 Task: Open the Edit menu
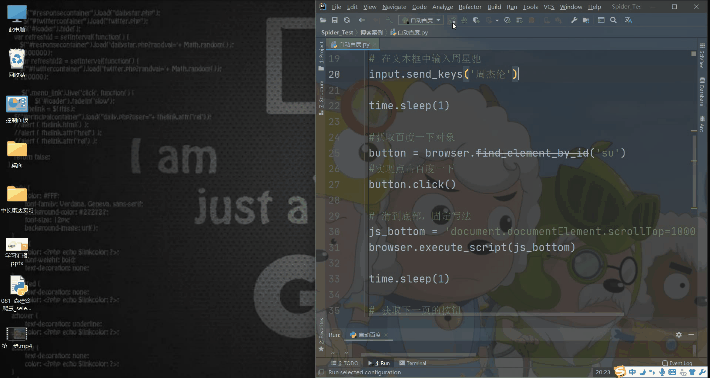pos(352,7)
